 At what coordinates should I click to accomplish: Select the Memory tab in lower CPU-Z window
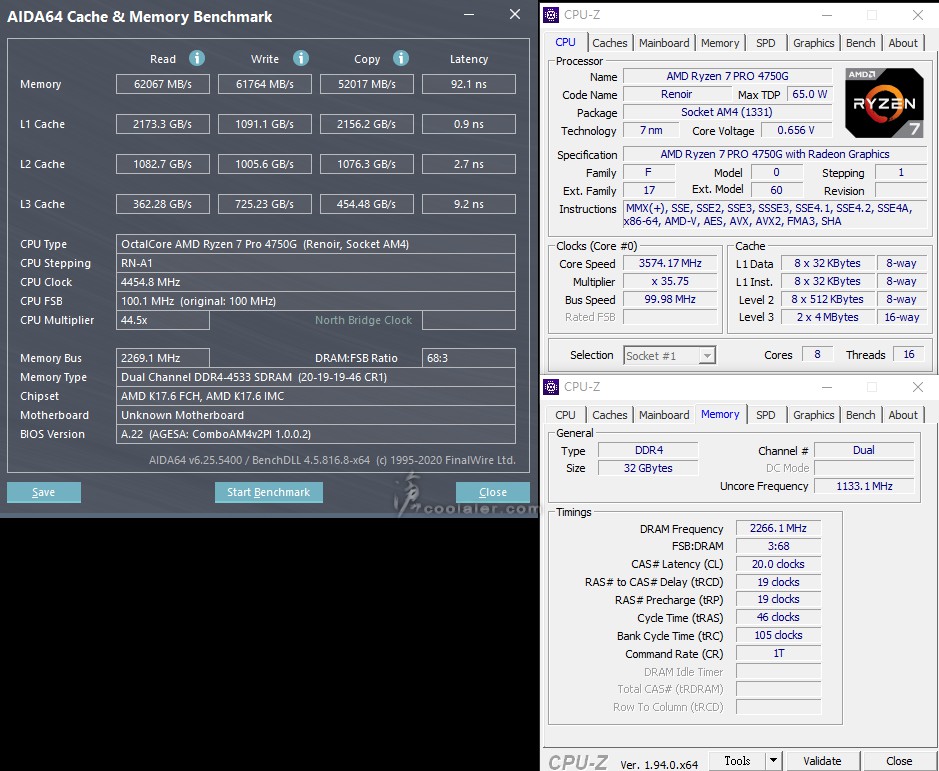pos(720,414)
